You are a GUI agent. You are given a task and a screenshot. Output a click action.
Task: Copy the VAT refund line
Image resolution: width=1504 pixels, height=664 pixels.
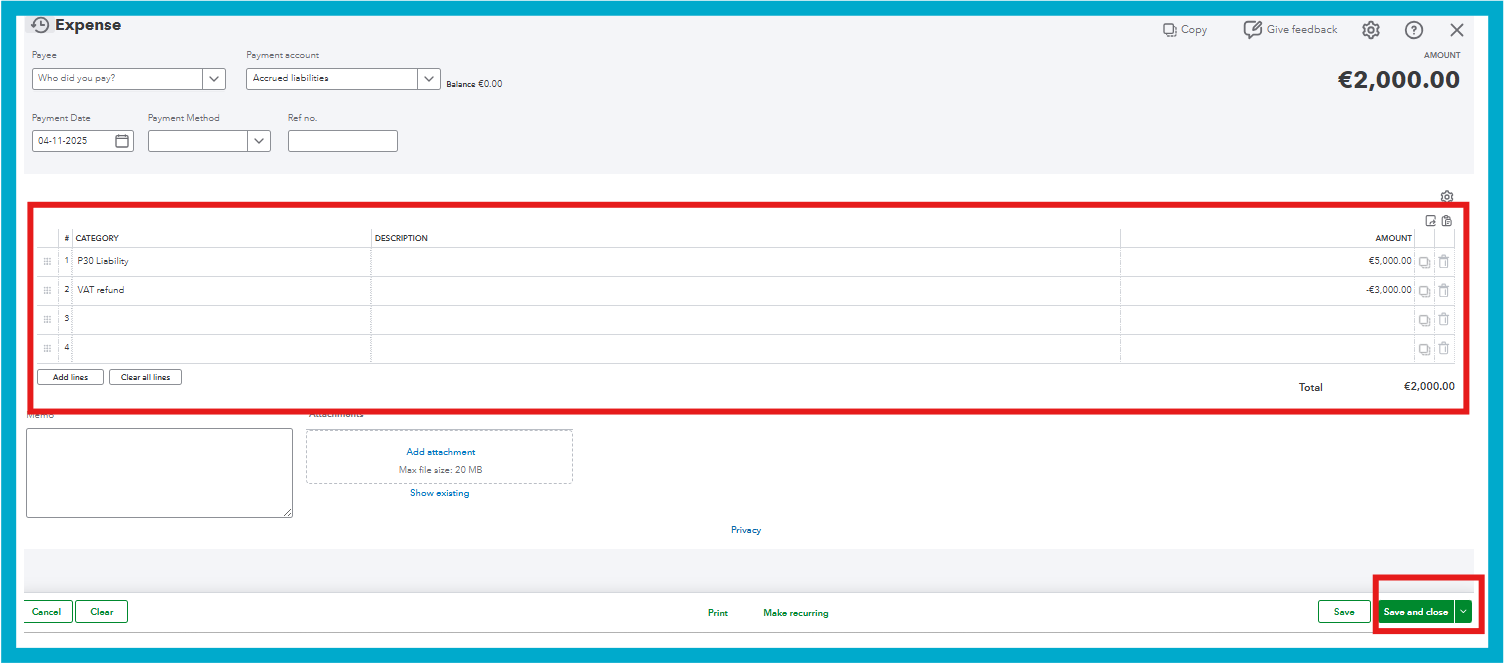coord(1424,291)
